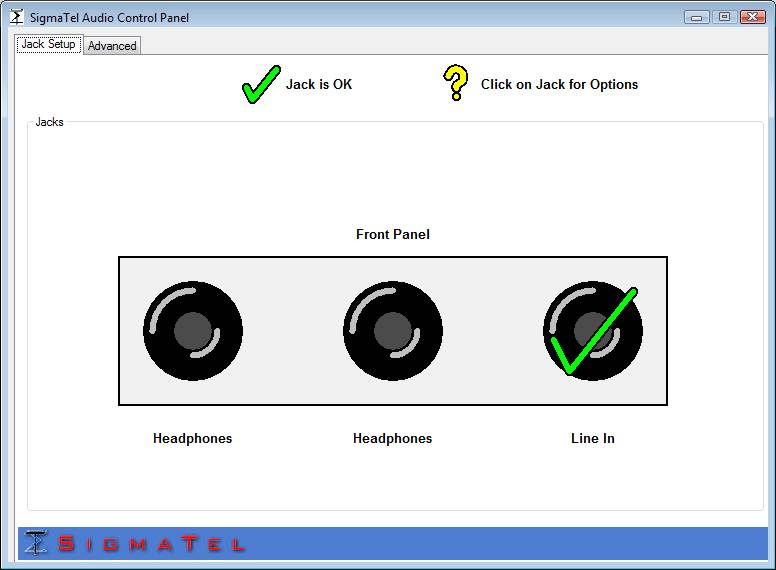Click the SigmaTel title bar icon
Viewport: 776px width, 570px height.
click(x=16, y=17)
